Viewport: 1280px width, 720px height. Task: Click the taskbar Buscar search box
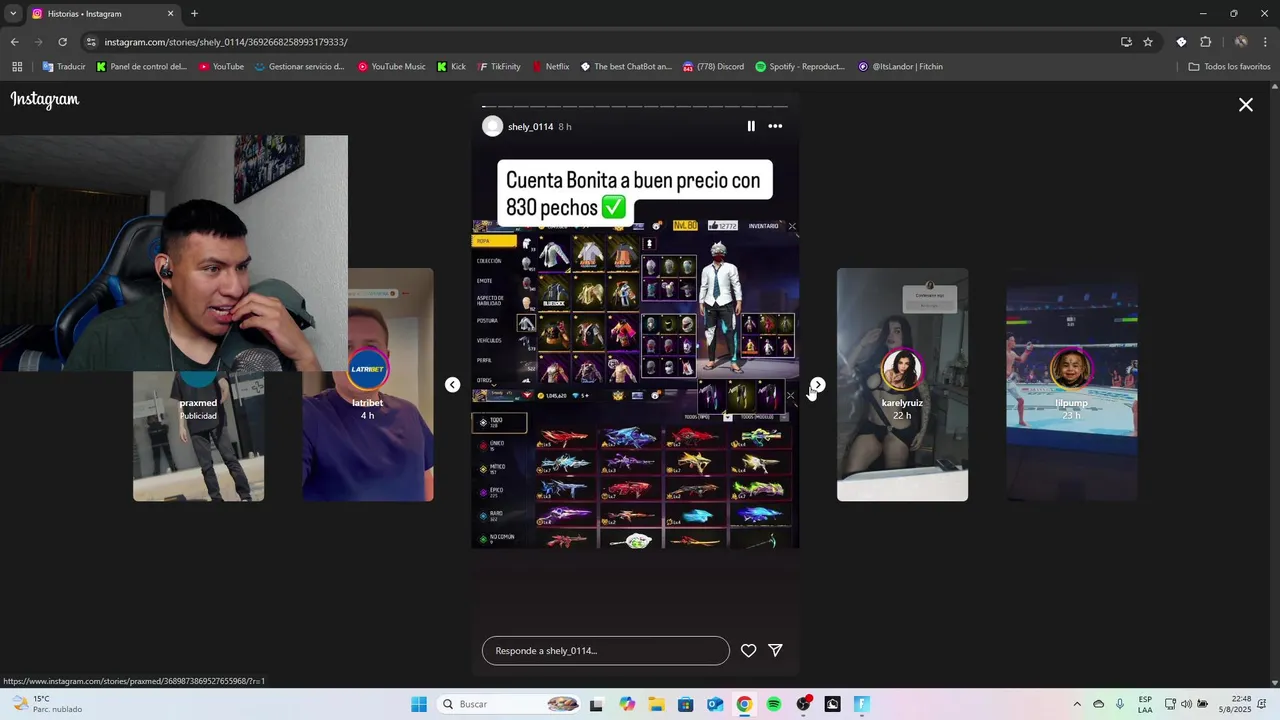(x=510, y=704)
